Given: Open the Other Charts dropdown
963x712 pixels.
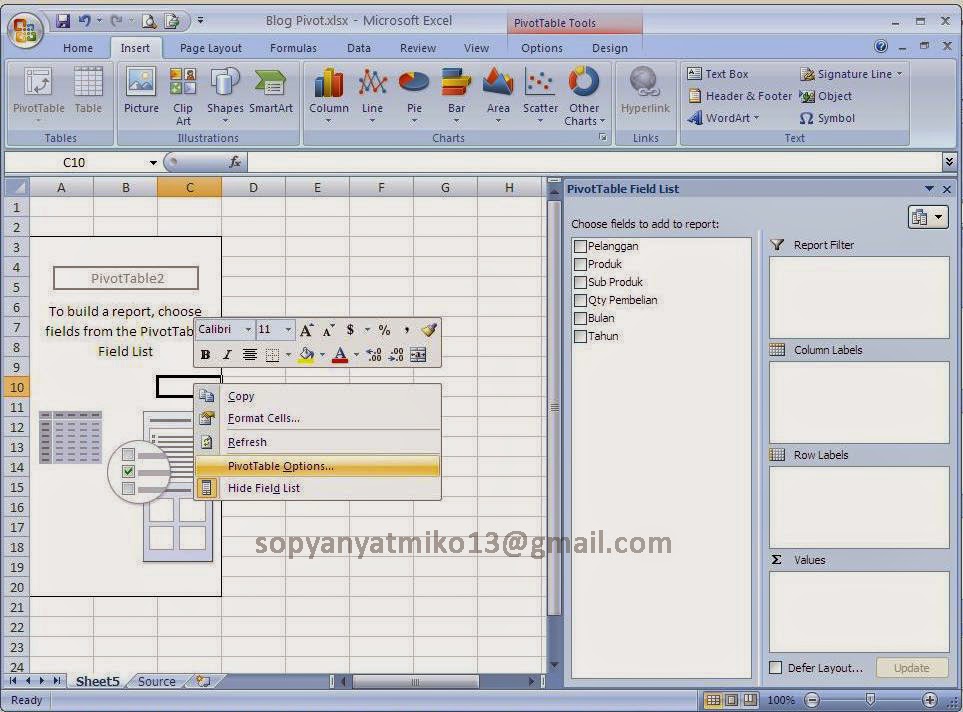Looking at the screenshot, I should click(583, 95).
